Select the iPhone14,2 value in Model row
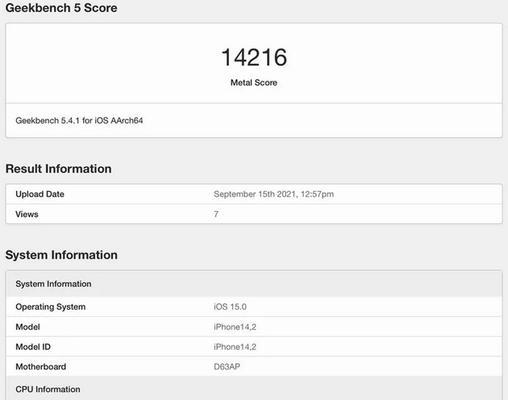 pyautogui.click(x=235, y=327)
